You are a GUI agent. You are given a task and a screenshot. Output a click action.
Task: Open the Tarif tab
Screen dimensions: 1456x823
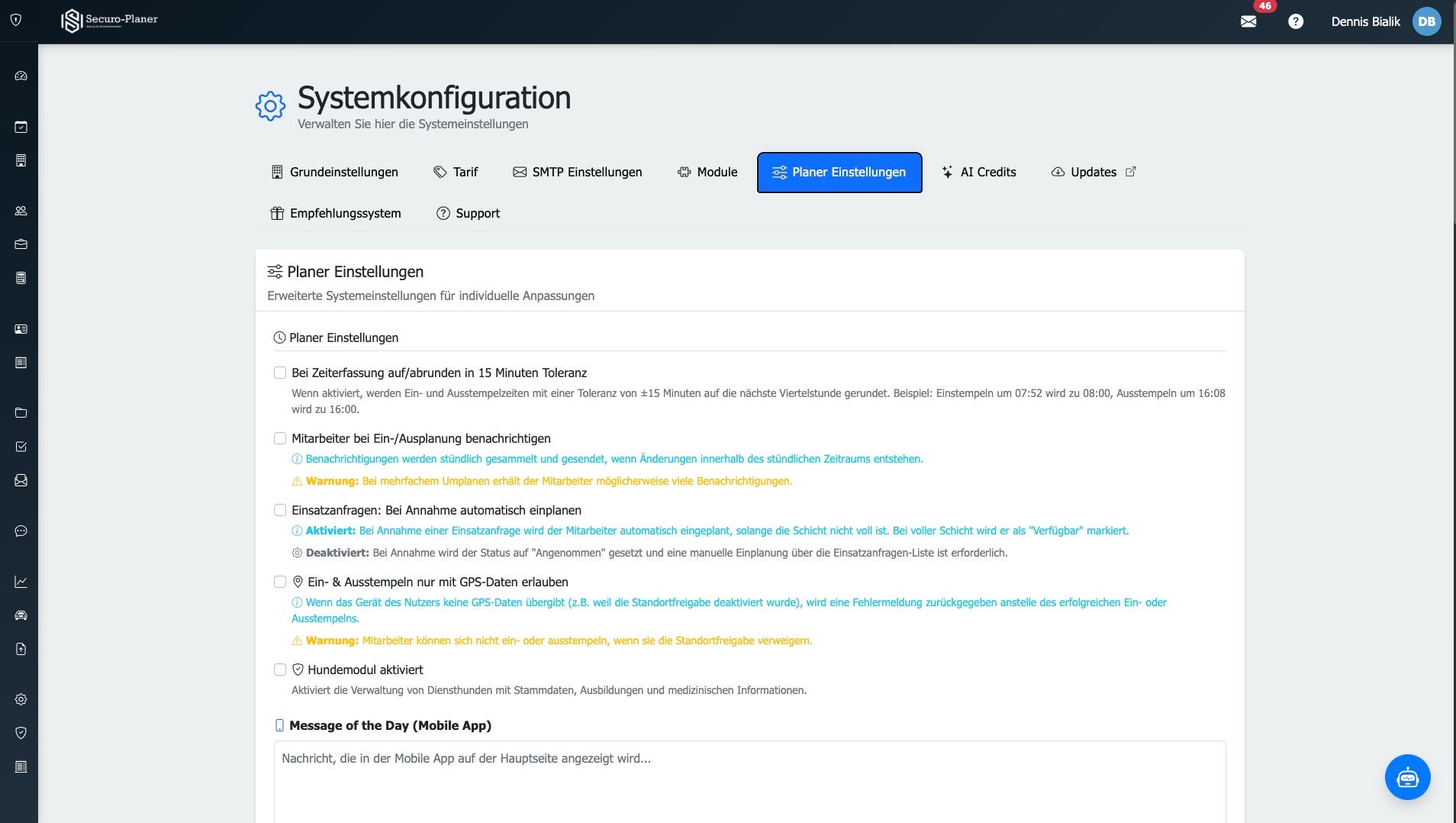click(456, 173)
